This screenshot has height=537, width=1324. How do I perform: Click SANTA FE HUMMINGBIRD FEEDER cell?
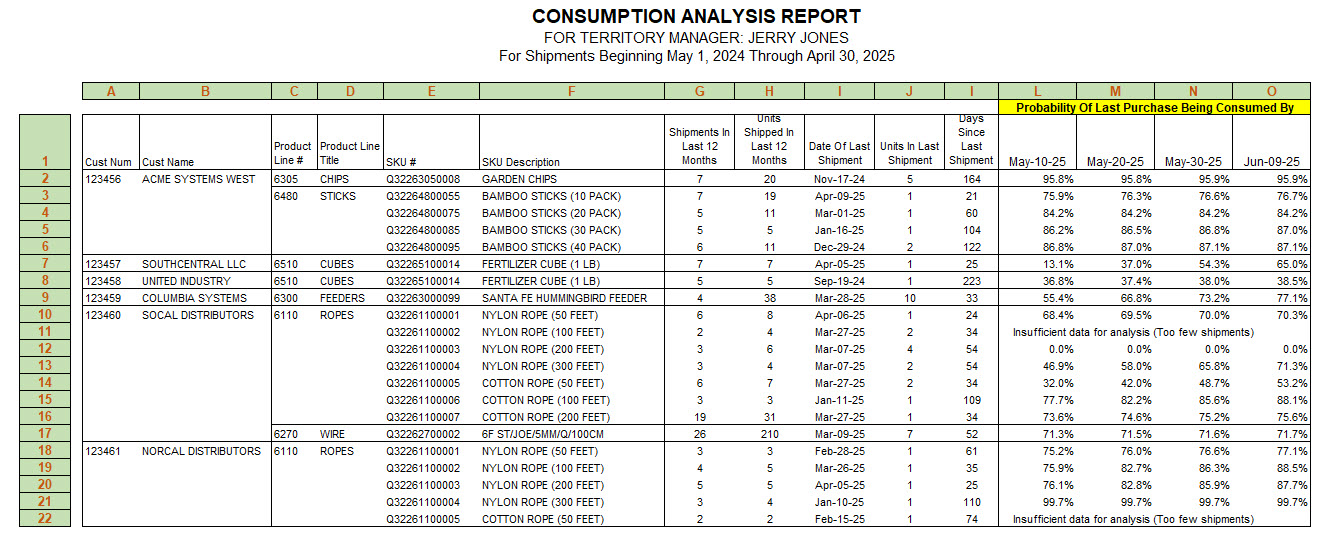click(564, 298)
